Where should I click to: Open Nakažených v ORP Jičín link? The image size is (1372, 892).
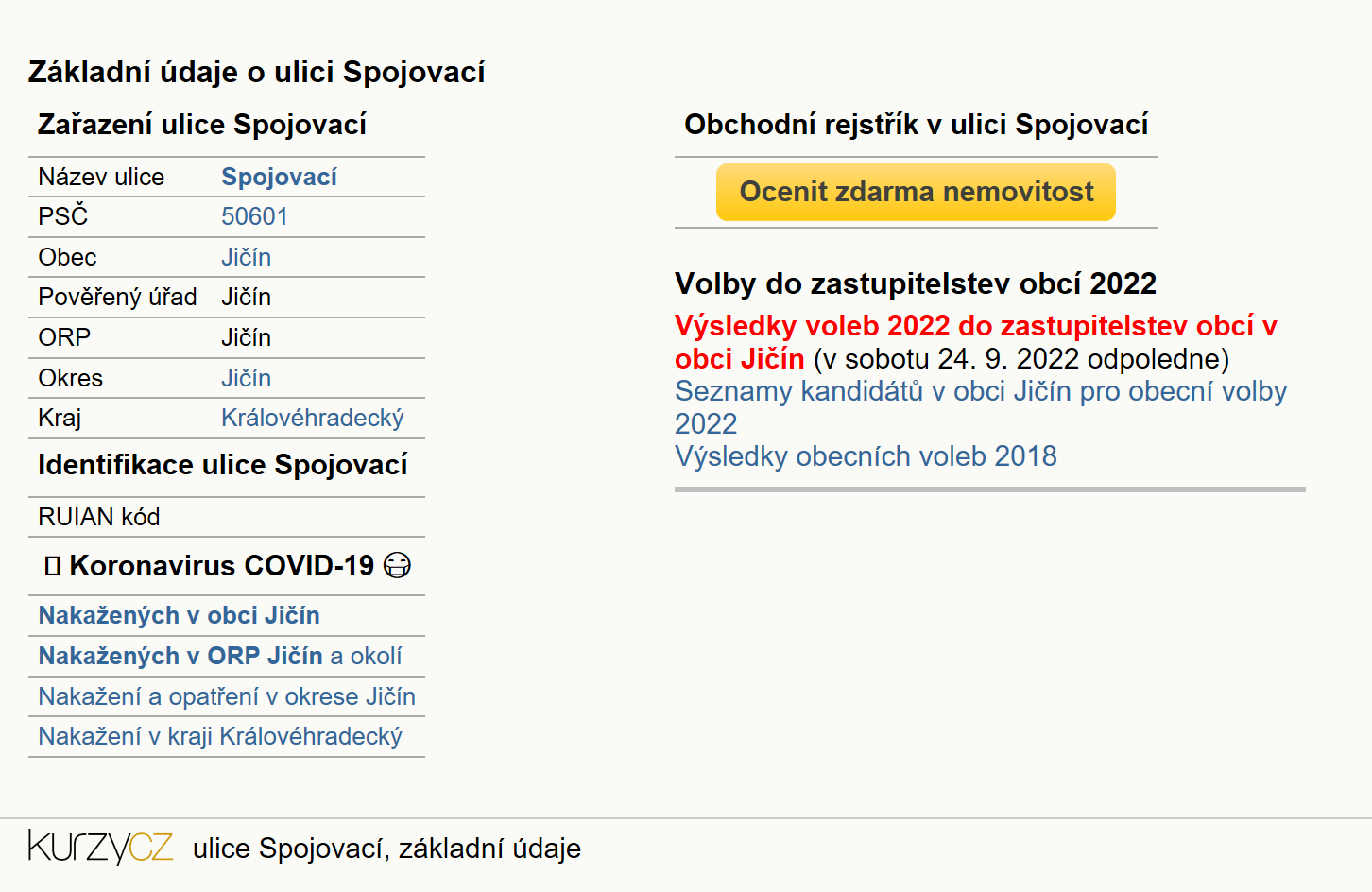point(180,656)
